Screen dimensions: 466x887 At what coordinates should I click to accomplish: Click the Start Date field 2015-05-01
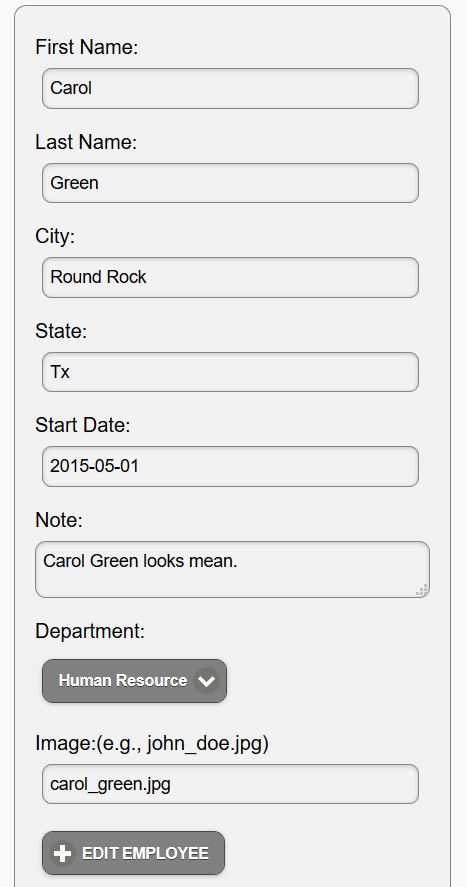click(230, 466)
